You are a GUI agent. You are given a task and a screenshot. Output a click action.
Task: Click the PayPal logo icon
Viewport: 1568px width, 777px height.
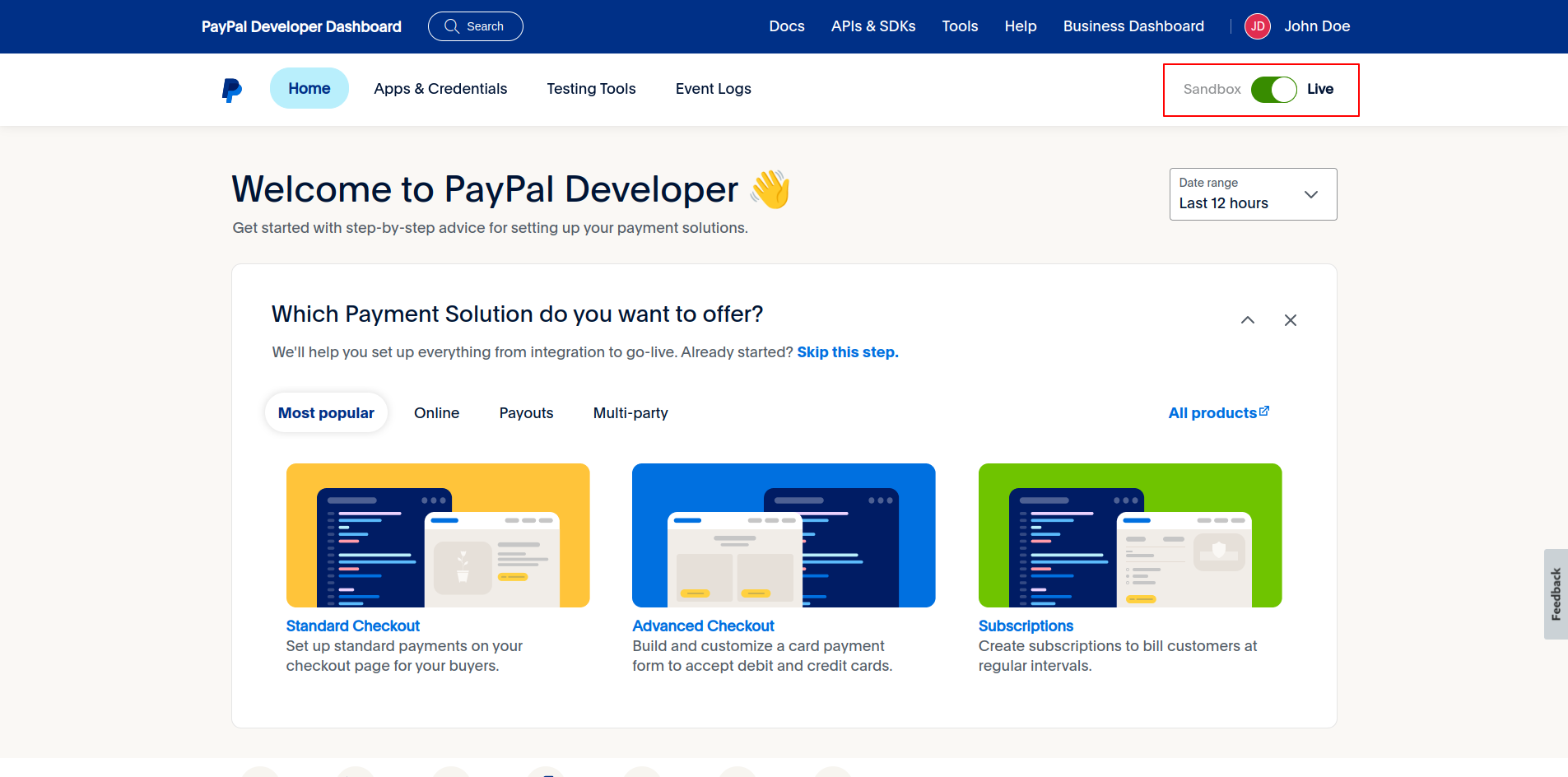pos(232,90)
